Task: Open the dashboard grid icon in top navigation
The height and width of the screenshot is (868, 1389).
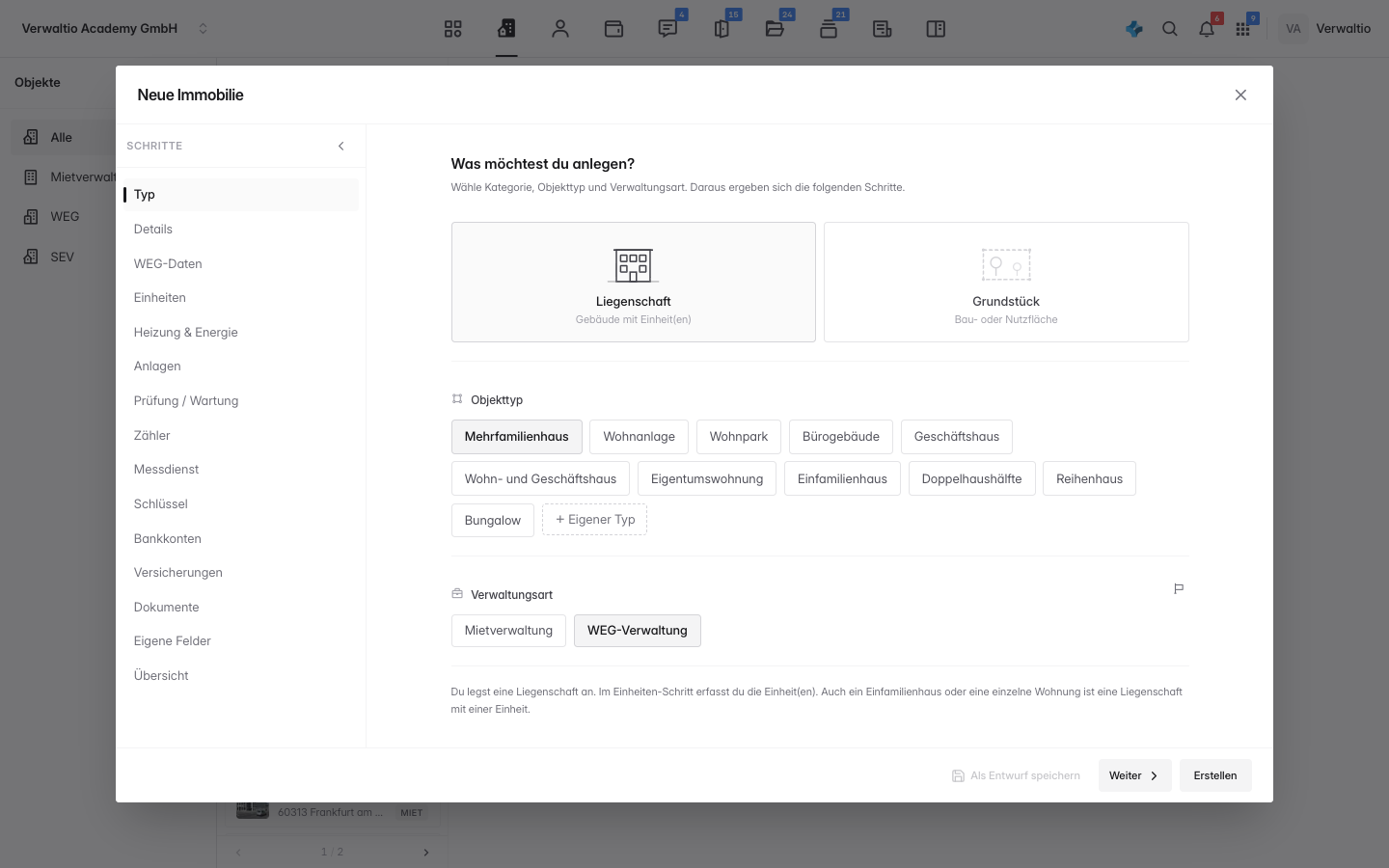Action: [453, 29]
